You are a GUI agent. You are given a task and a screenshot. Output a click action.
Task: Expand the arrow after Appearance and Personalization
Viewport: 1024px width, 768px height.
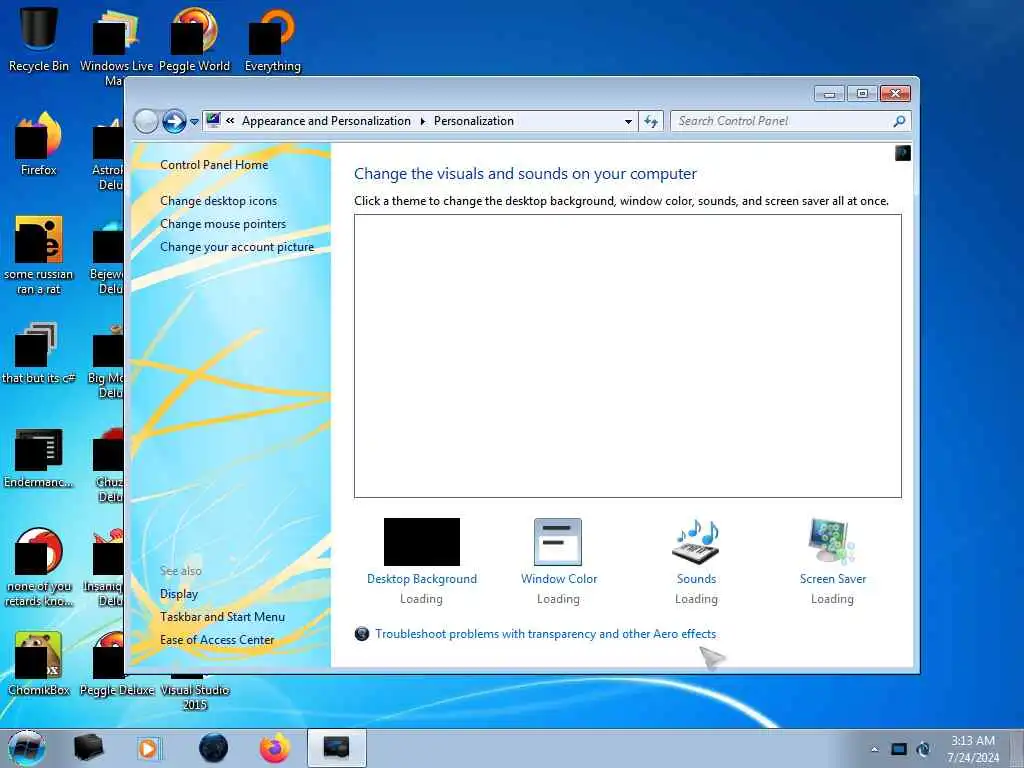click(x=423, y=121)
